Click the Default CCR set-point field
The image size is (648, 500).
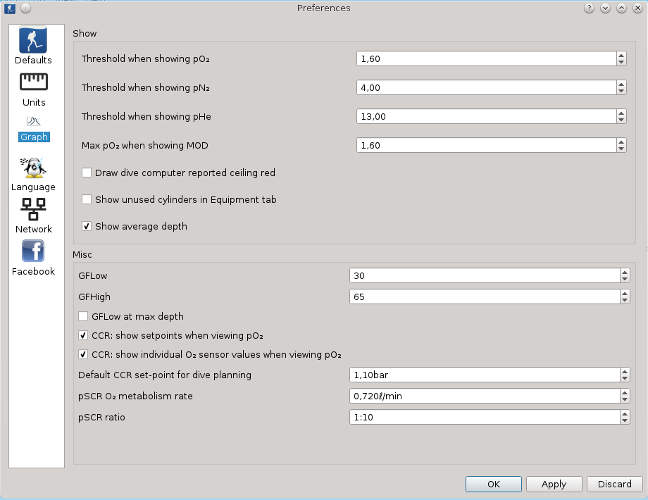tap(484, 375)
